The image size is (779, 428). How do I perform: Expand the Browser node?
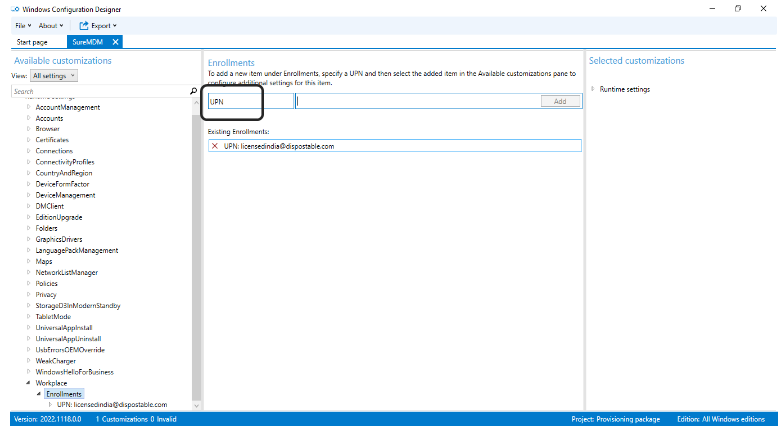[29, 129]
